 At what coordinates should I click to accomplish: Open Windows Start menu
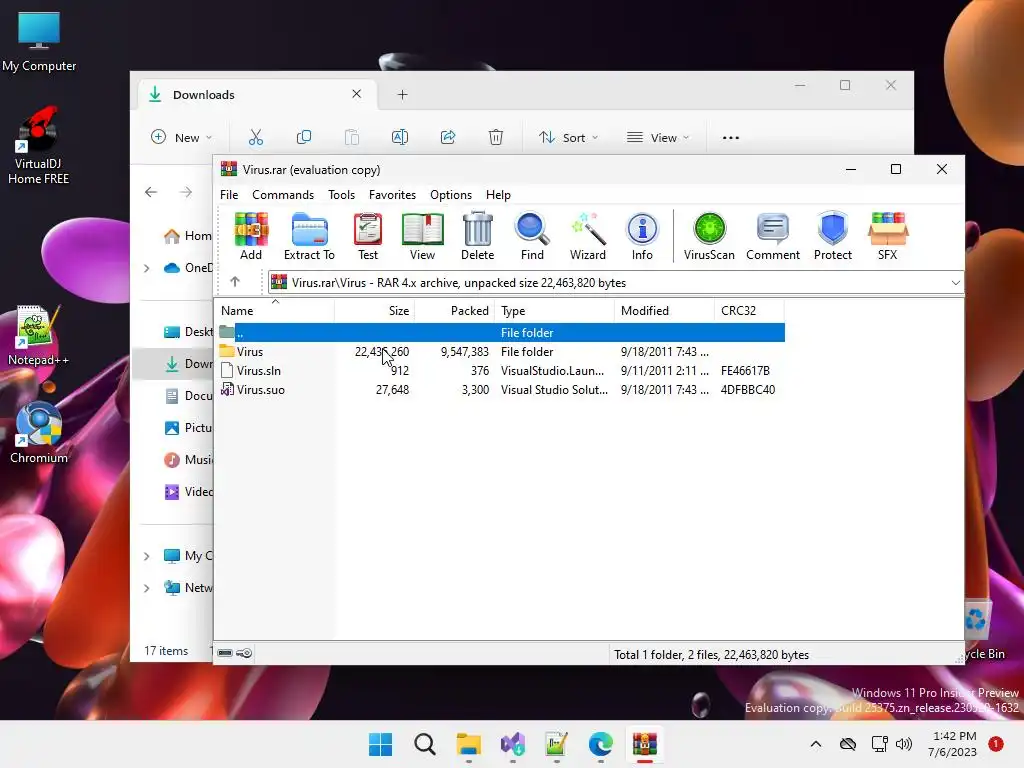[x=380, y=744]
